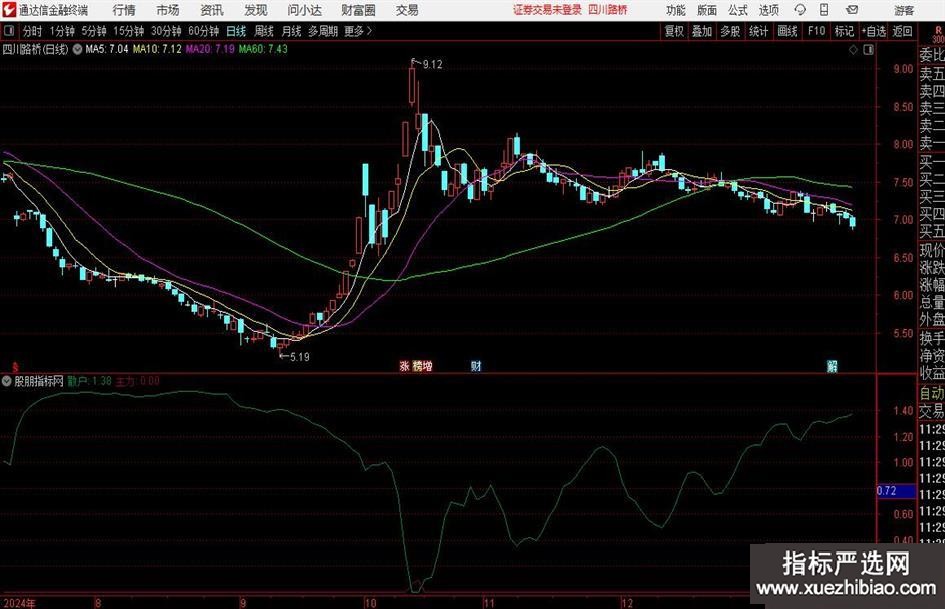Click the MA5: 7.04 indicator label
Viewport: 945px width, 609px height.
click(x=107, y=49)
